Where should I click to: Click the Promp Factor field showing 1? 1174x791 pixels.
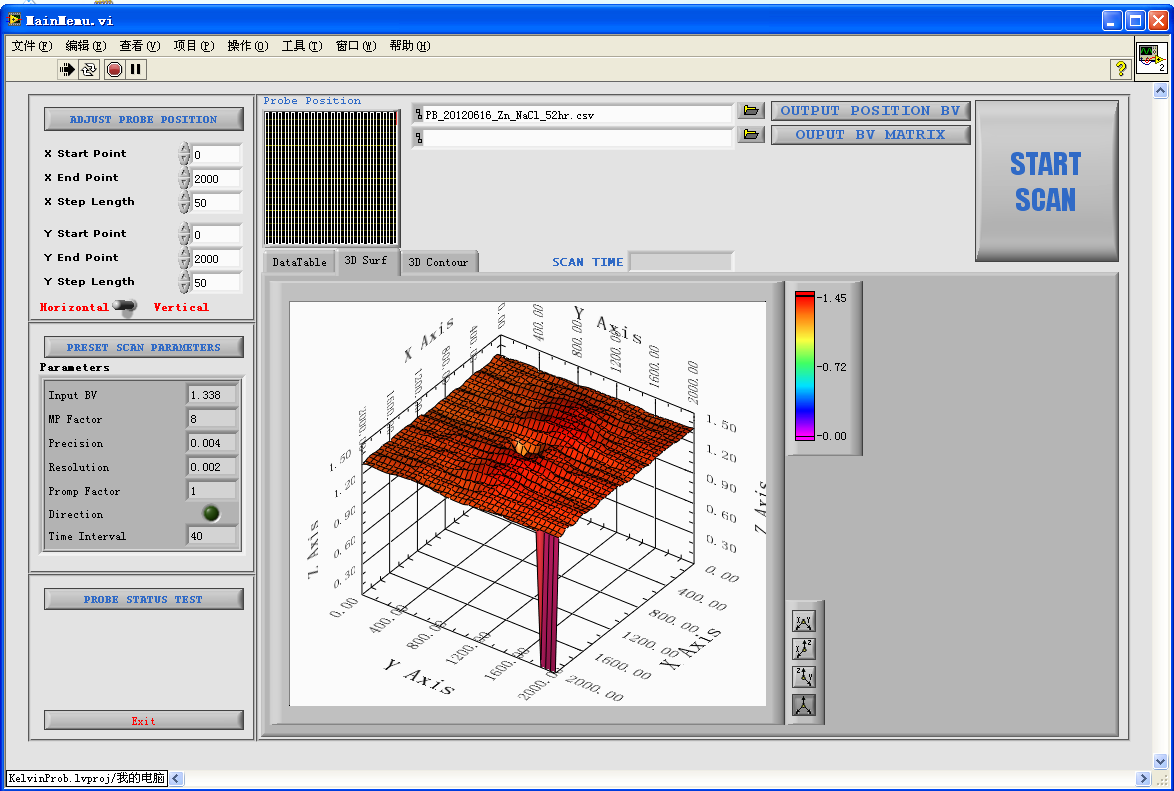point(212,491)
